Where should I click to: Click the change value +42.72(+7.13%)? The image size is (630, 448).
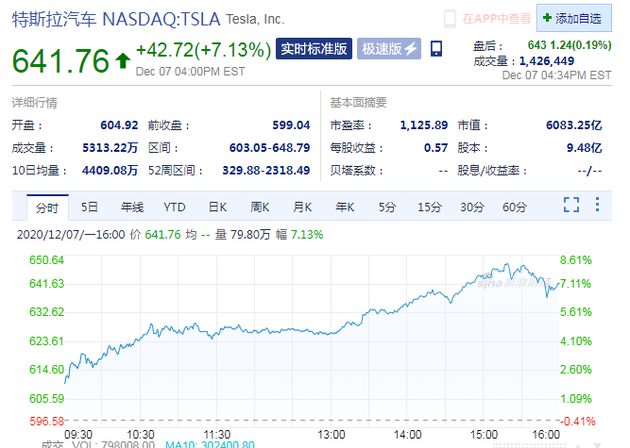point(204,50)
